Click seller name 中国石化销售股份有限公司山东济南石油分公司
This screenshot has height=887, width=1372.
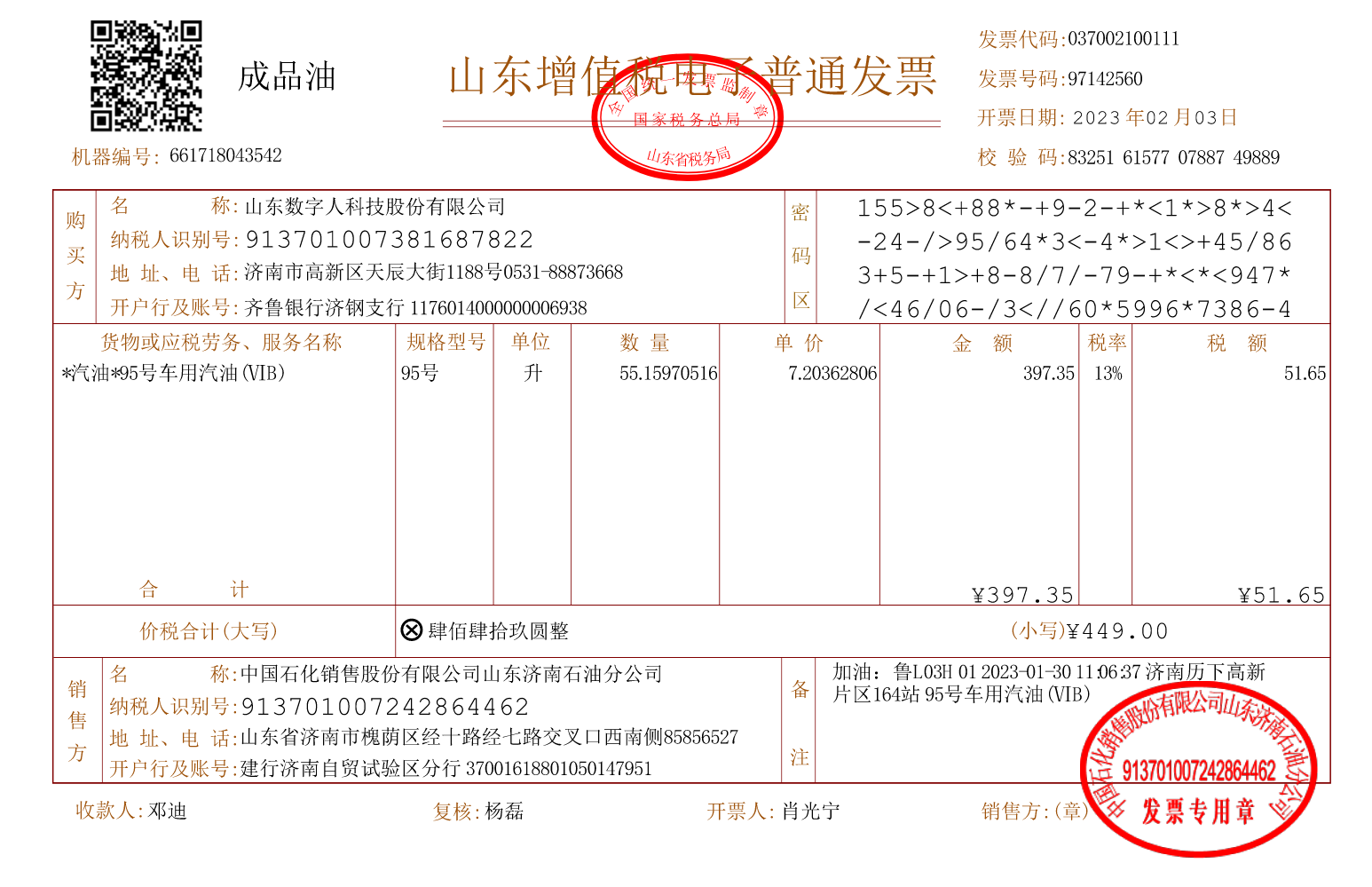tap(452, 674)
